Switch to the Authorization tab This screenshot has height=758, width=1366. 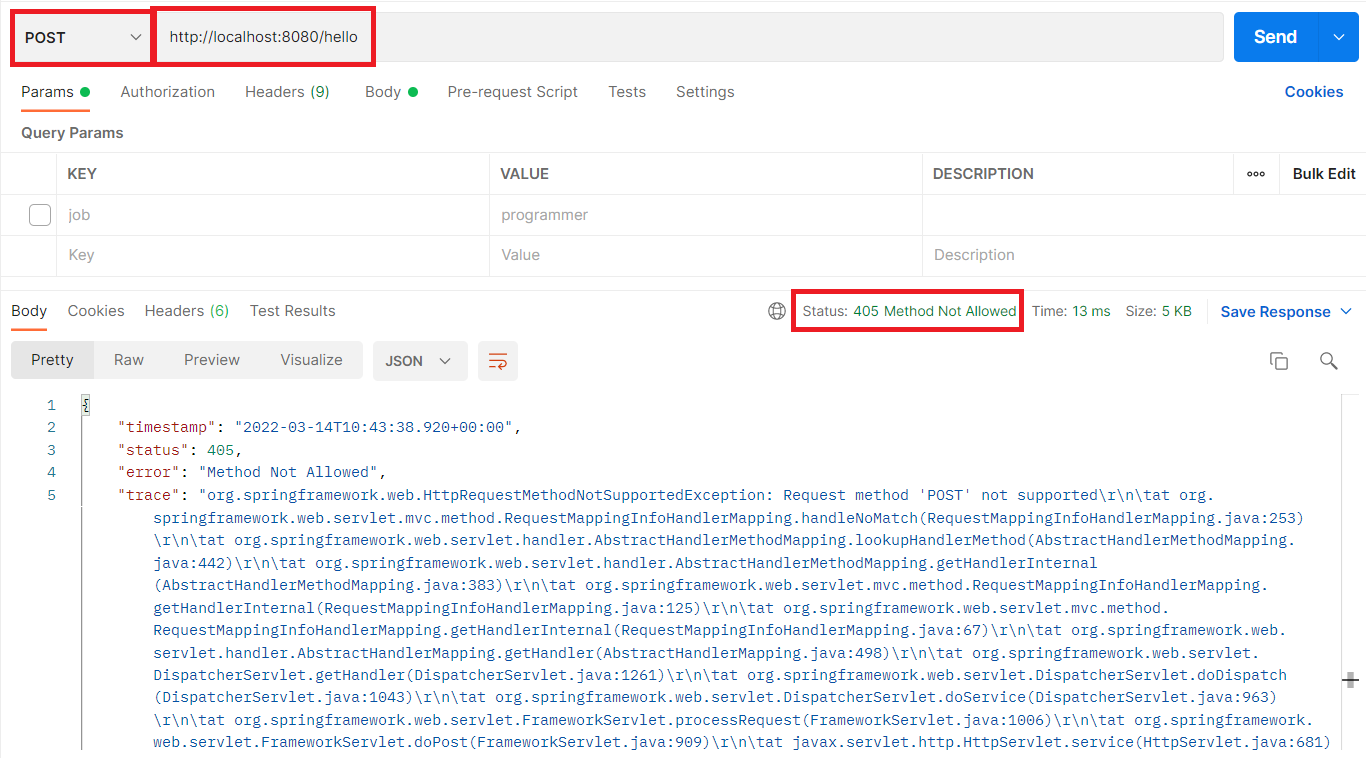[x=167, y=92]
